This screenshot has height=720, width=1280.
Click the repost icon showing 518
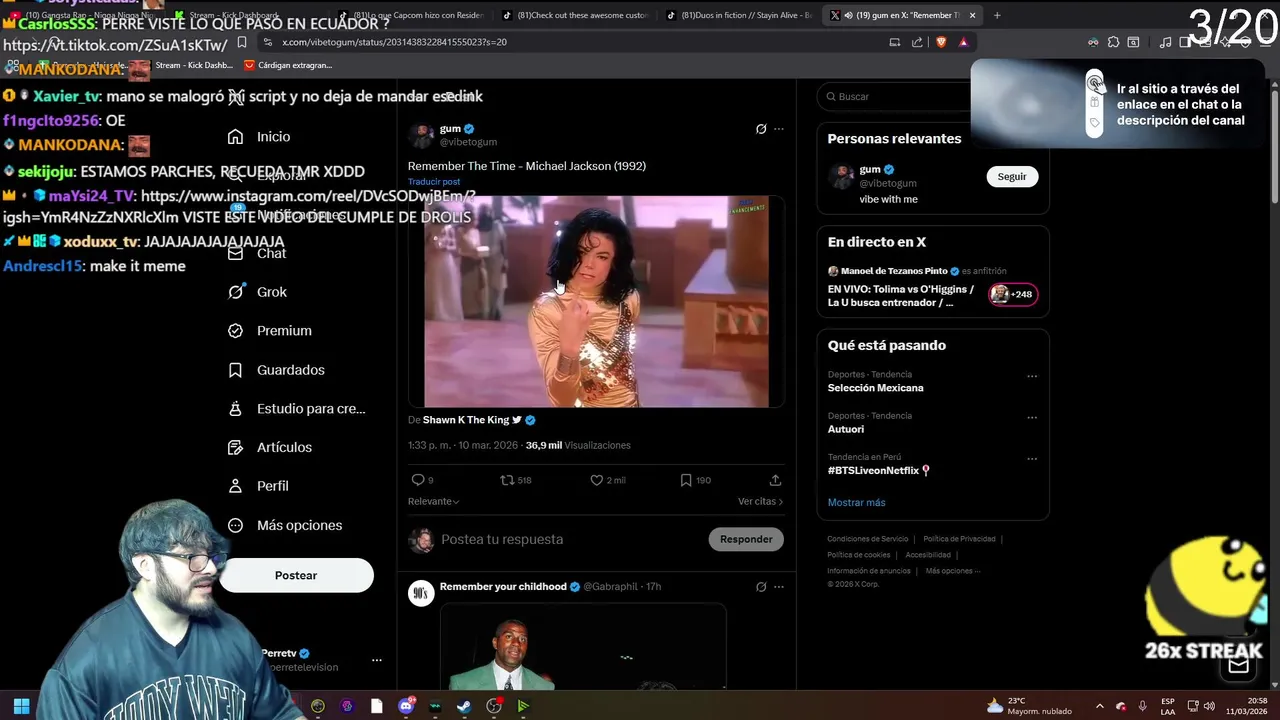tap(515, 480)
